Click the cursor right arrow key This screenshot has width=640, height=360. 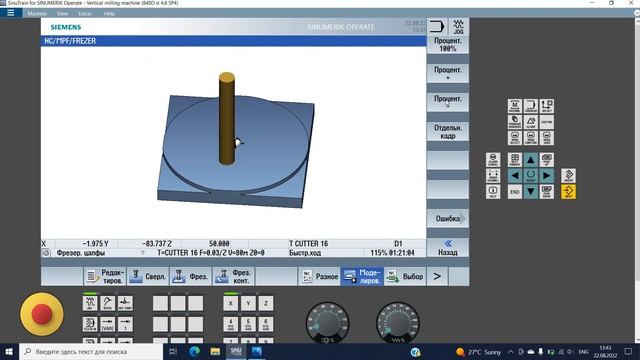tap(547, 176)
